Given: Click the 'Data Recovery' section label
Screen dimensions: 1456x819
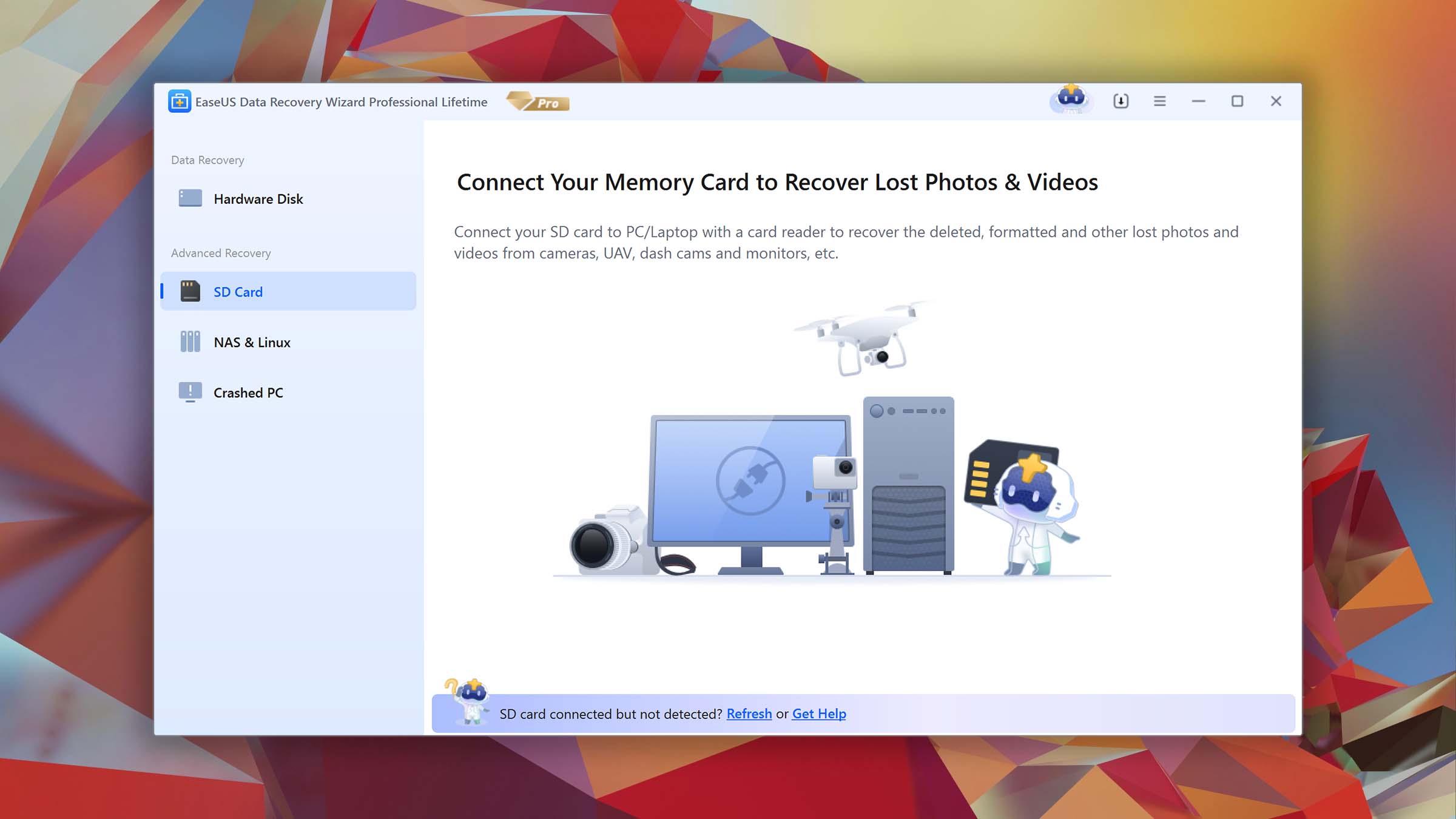Looking at the screenshot, I should pos(207,160).
